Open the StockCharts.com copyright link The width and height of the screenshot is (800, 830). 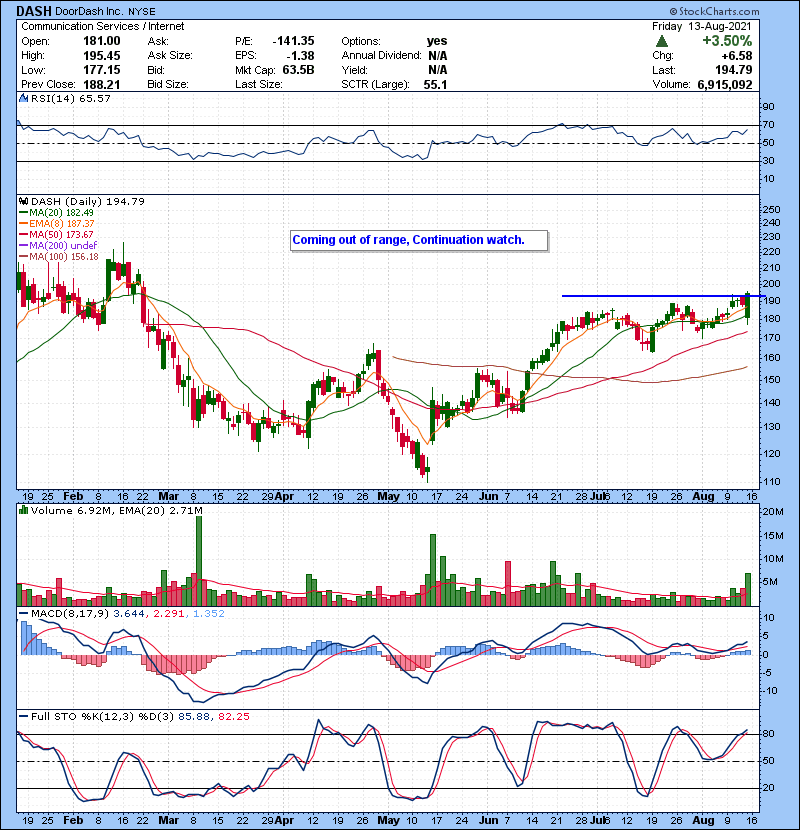[x=714, y=11]
